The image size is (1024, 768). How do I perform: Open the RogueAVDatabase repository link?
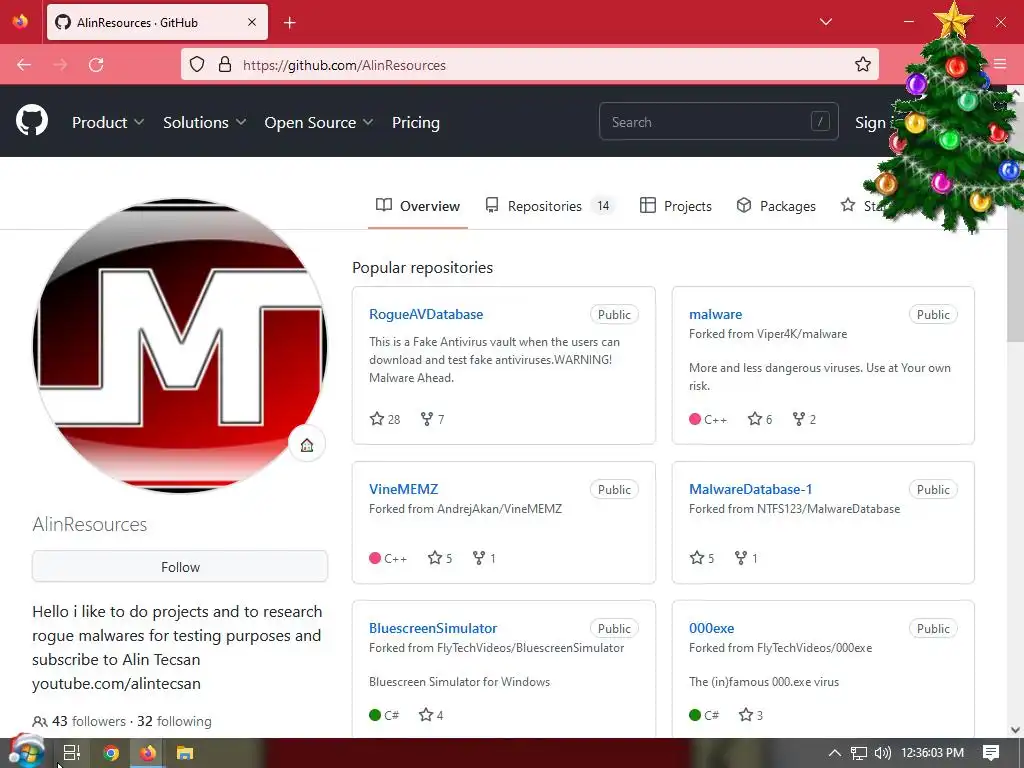[x=426, y=314]
